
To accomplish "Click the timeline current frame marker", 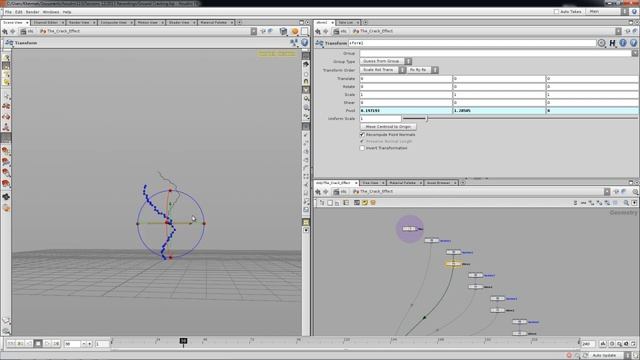I will coord(183,341).
